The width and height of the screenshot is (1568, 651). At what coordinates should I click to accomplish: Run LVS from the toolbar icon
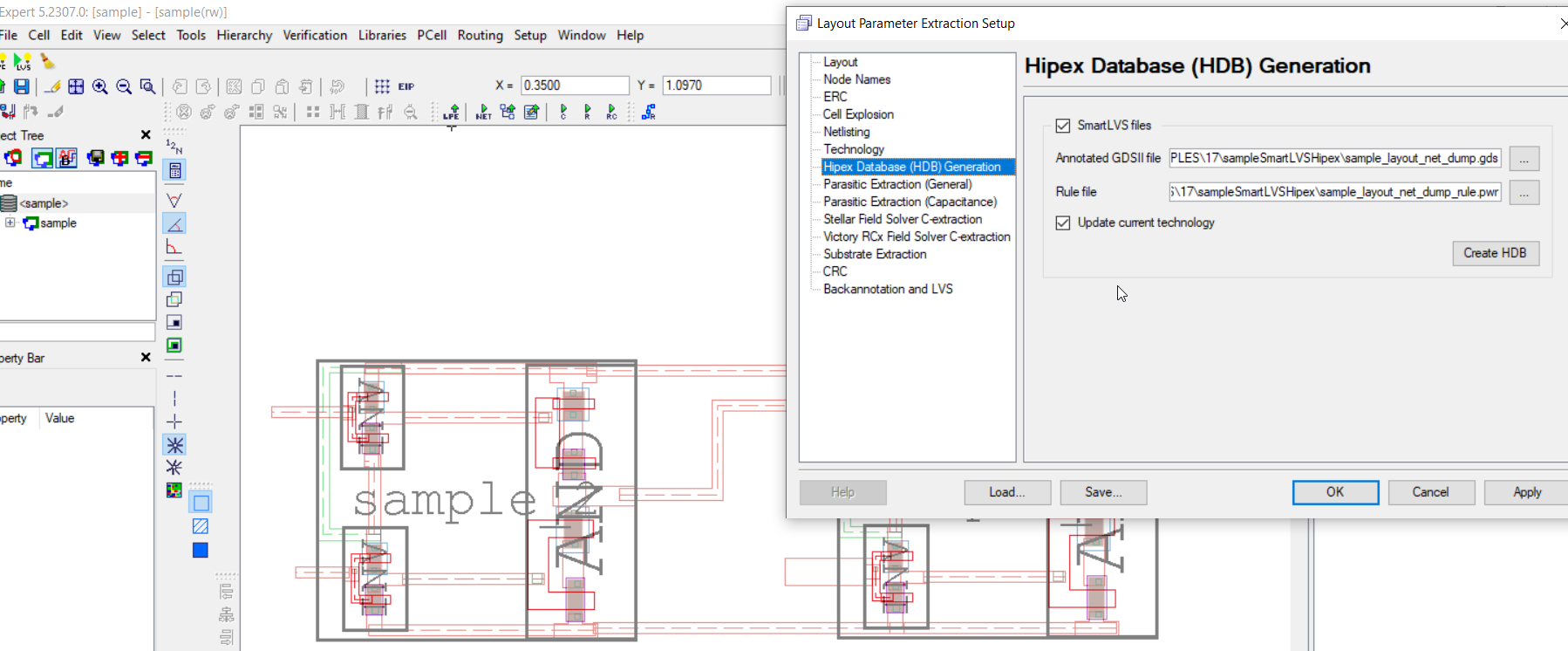click(23, 62)
